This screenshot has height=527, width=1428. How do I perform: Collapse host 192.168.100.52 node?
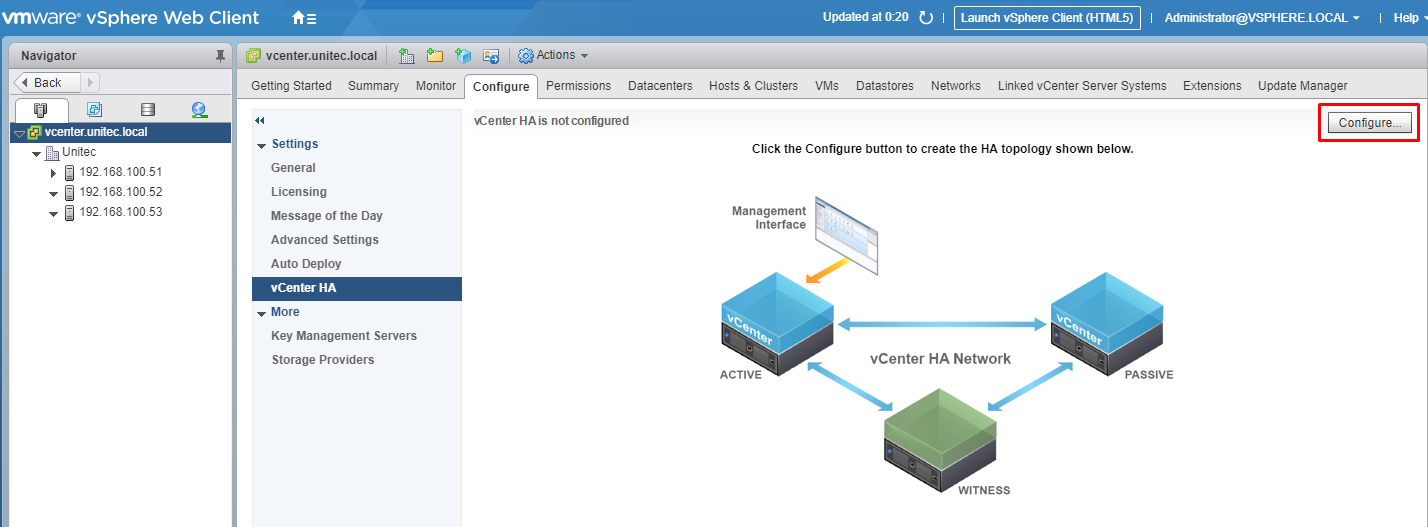pyautogui.click(x=54, y=193)
